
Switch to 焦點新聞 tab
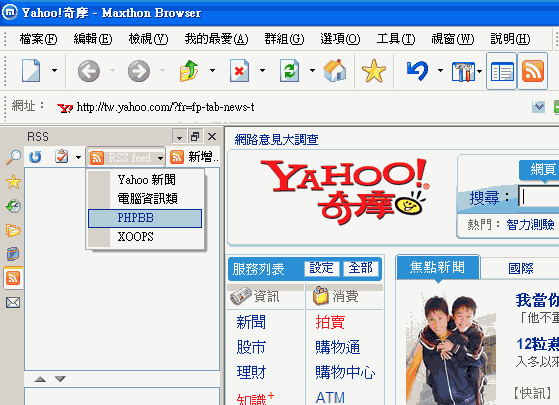pos(438,267)
